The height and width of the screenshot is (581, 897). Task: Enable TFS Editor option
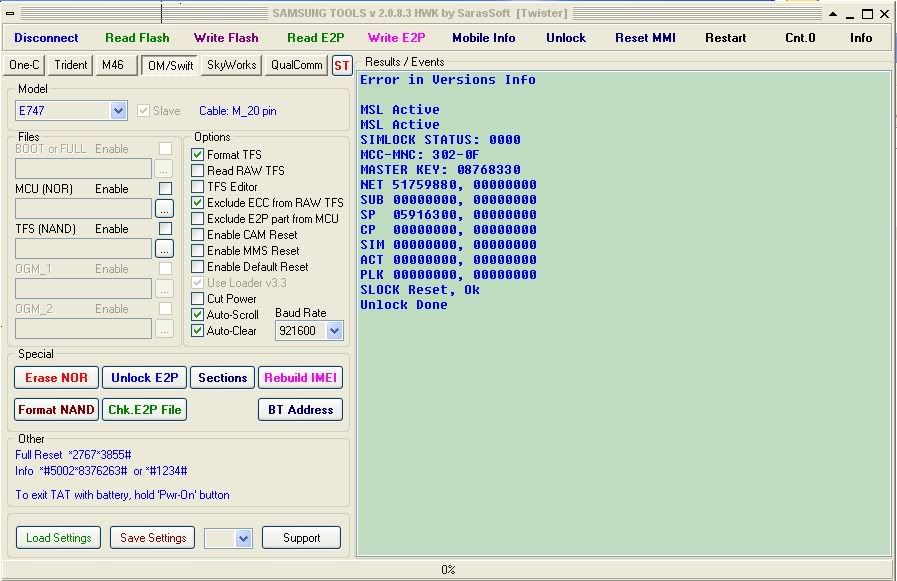(x=197, y=186)
